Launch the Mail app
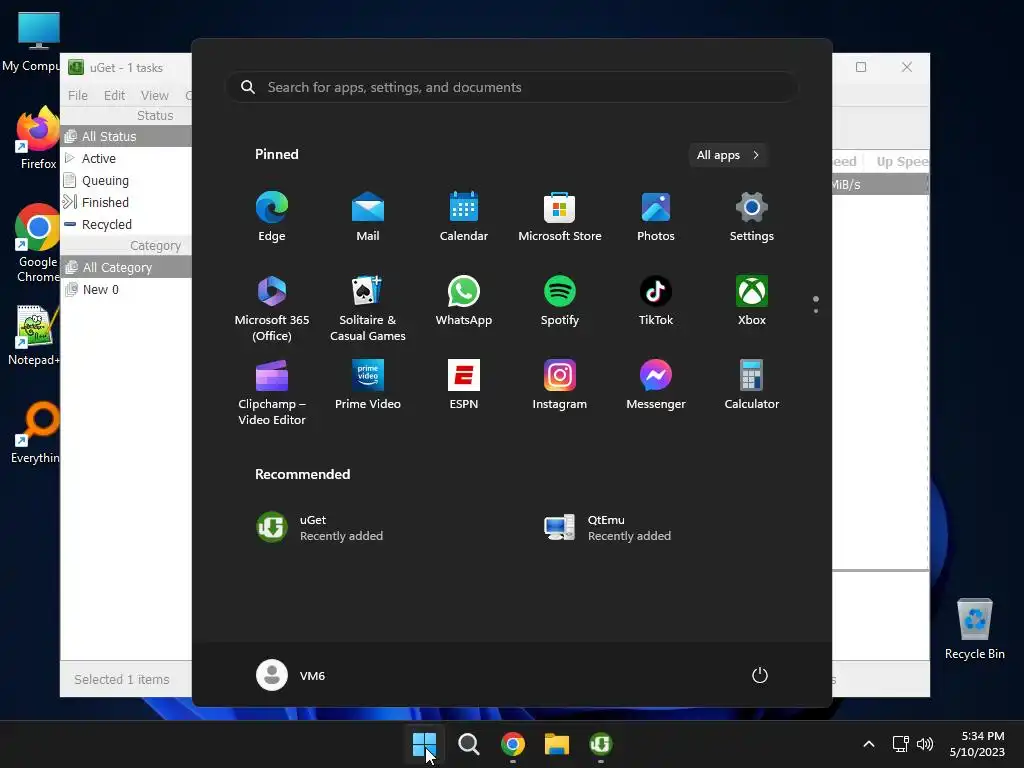Image resolution: width=1024 pixels, height=768 pixels. coord(368,216)
